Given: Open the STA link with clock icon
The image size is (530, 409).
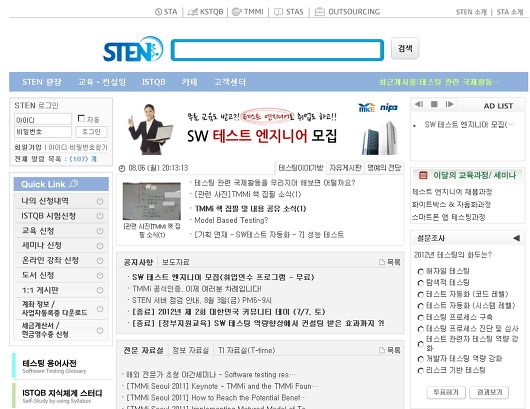Looking at the screenshot, I should point(166,12).
